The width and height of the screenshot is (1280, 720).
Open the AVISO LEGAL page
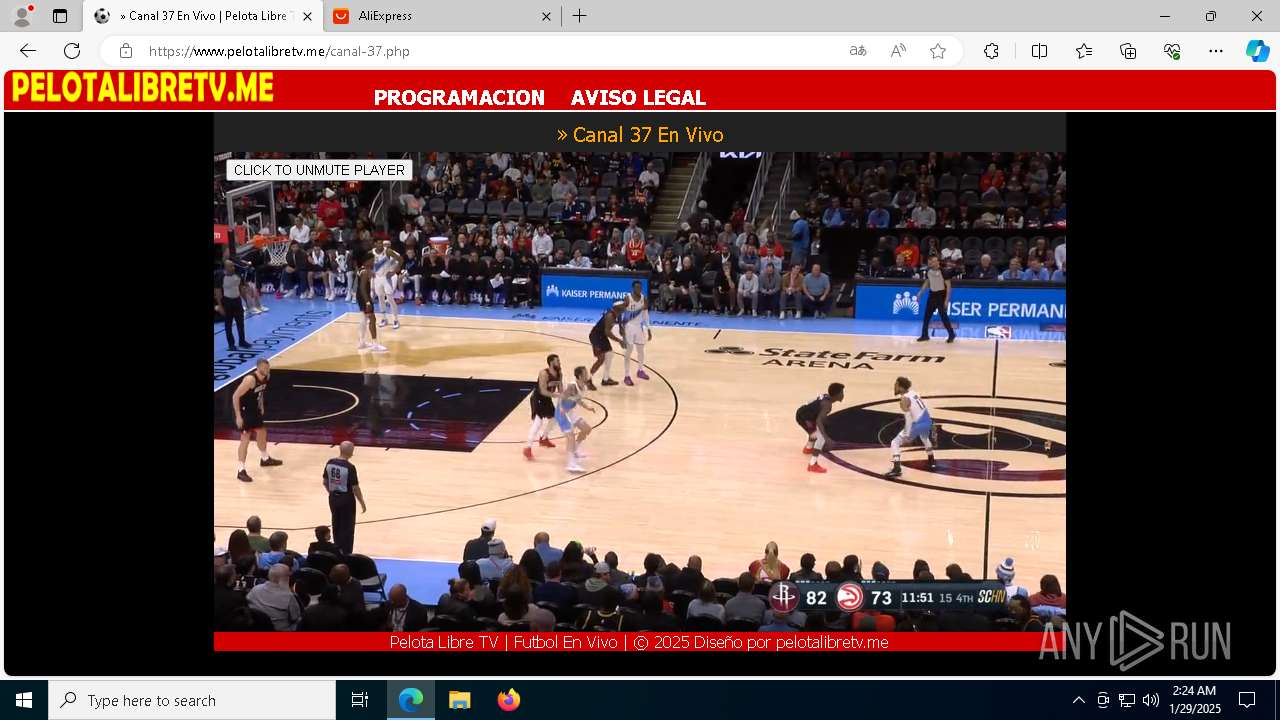(638, 97)
